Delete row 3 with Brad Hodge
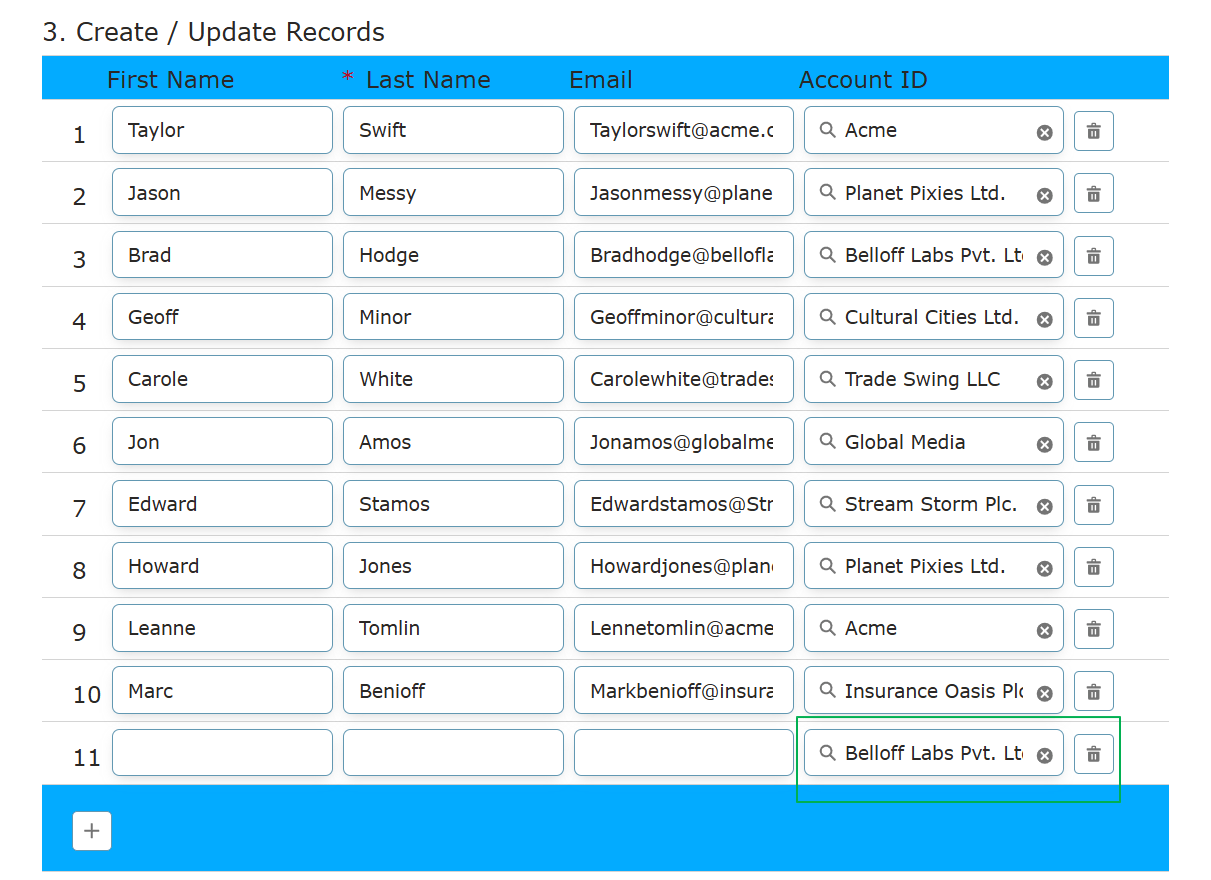The height and width of the screenshot is (880, 1211). pyautogui.click(x=1093, y=256)
